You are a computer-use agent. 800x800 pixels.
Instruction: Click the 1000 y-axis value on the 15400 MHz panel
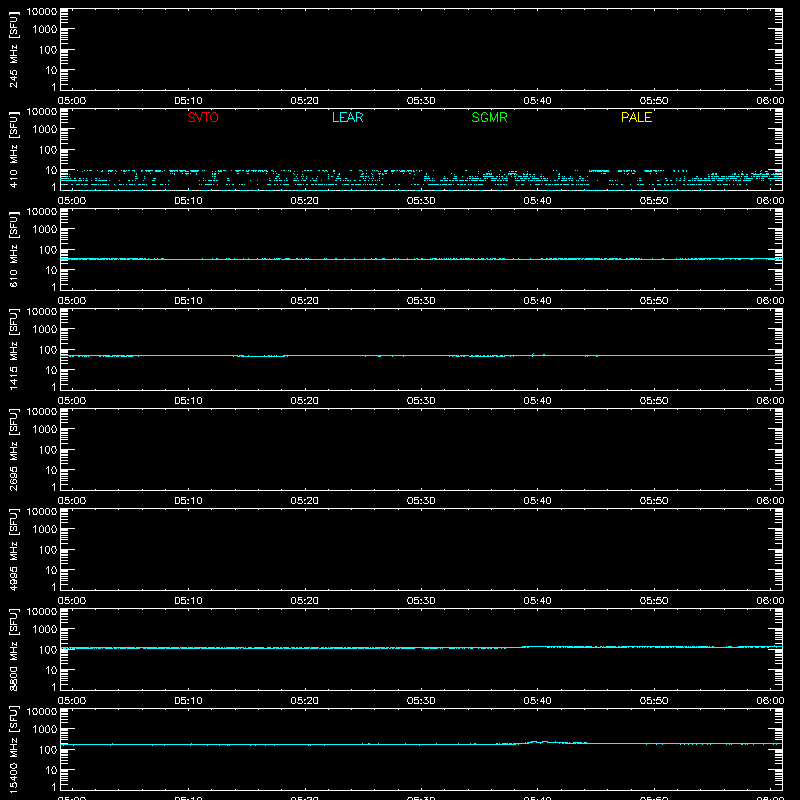click(45, 730)
